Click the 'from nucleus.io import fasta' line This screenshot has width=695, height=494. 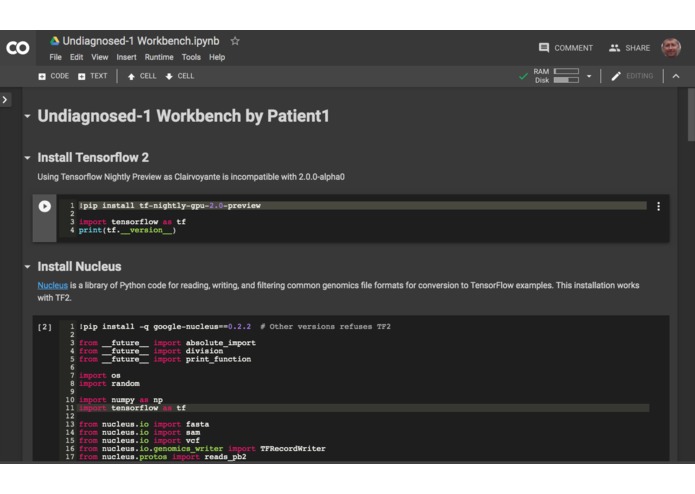click(x=144, y=424)
